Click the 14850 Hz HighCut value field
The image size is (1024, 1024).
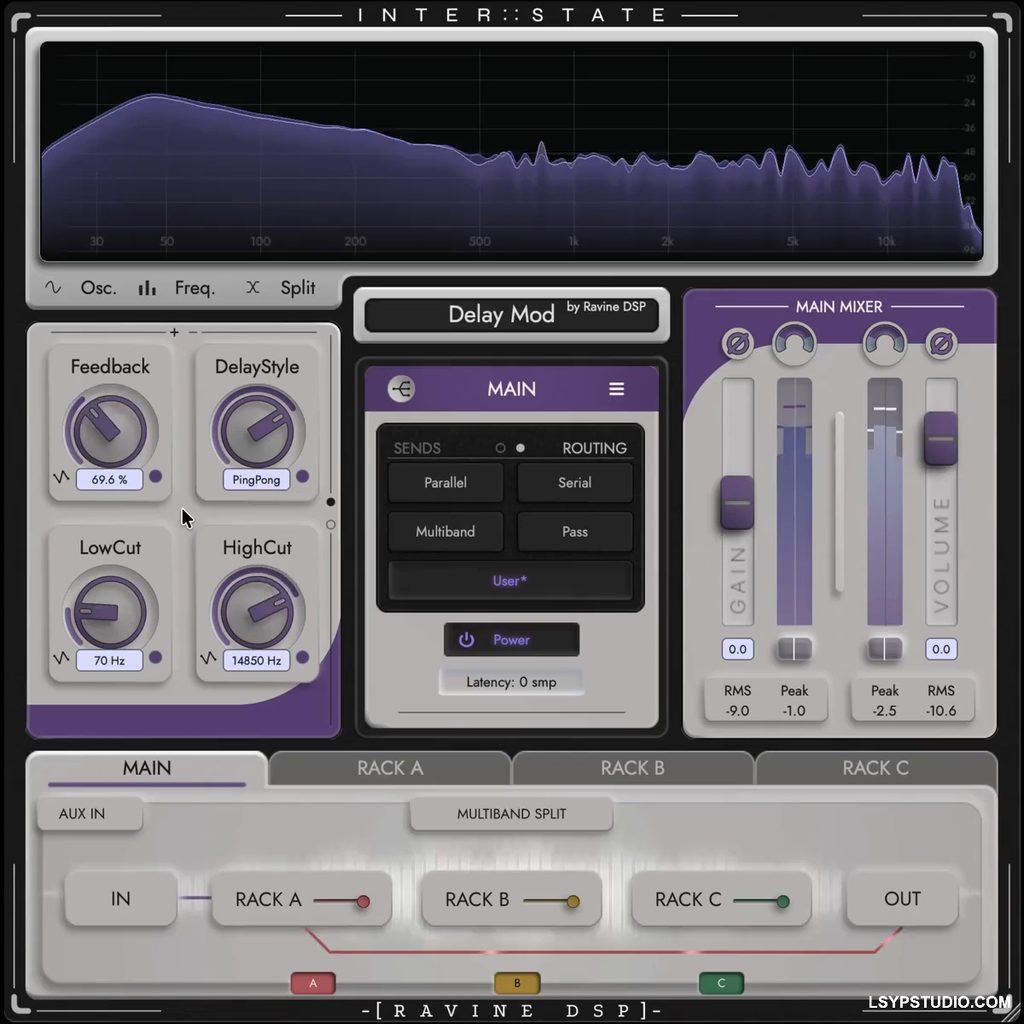[x=256, y=661]
